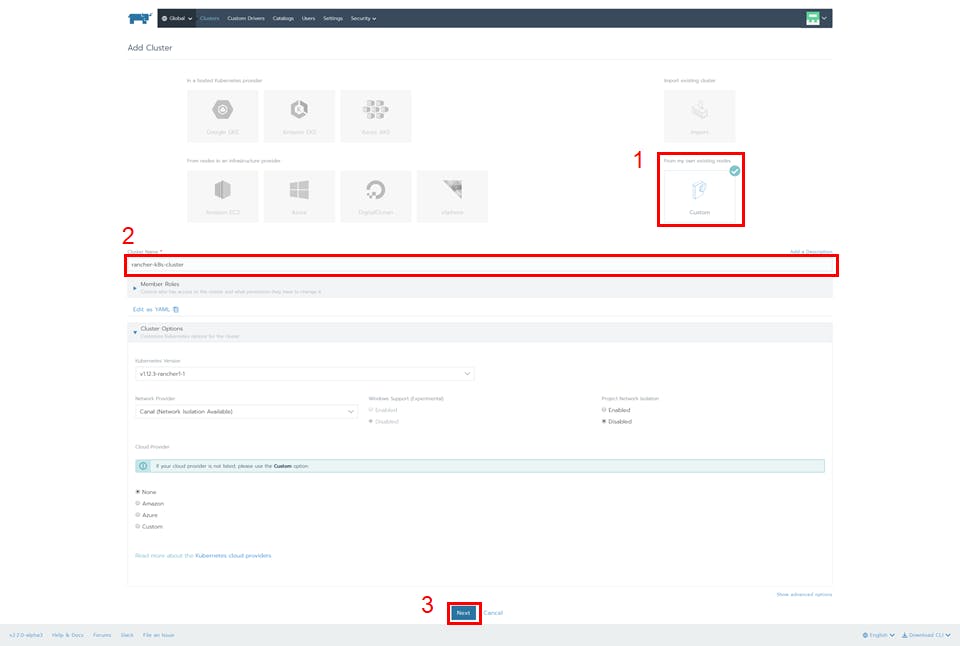Choose the vSphere infrastructure tile
Screen dimensions: 960x646
[452, 197]
